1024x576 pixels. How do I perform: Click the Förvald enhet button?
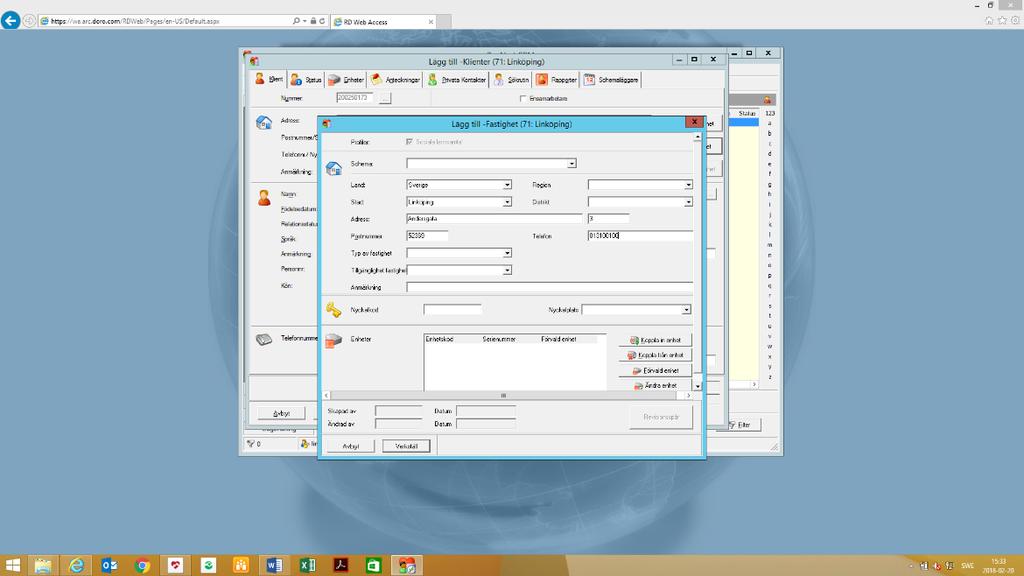click(x=655, y=370)
